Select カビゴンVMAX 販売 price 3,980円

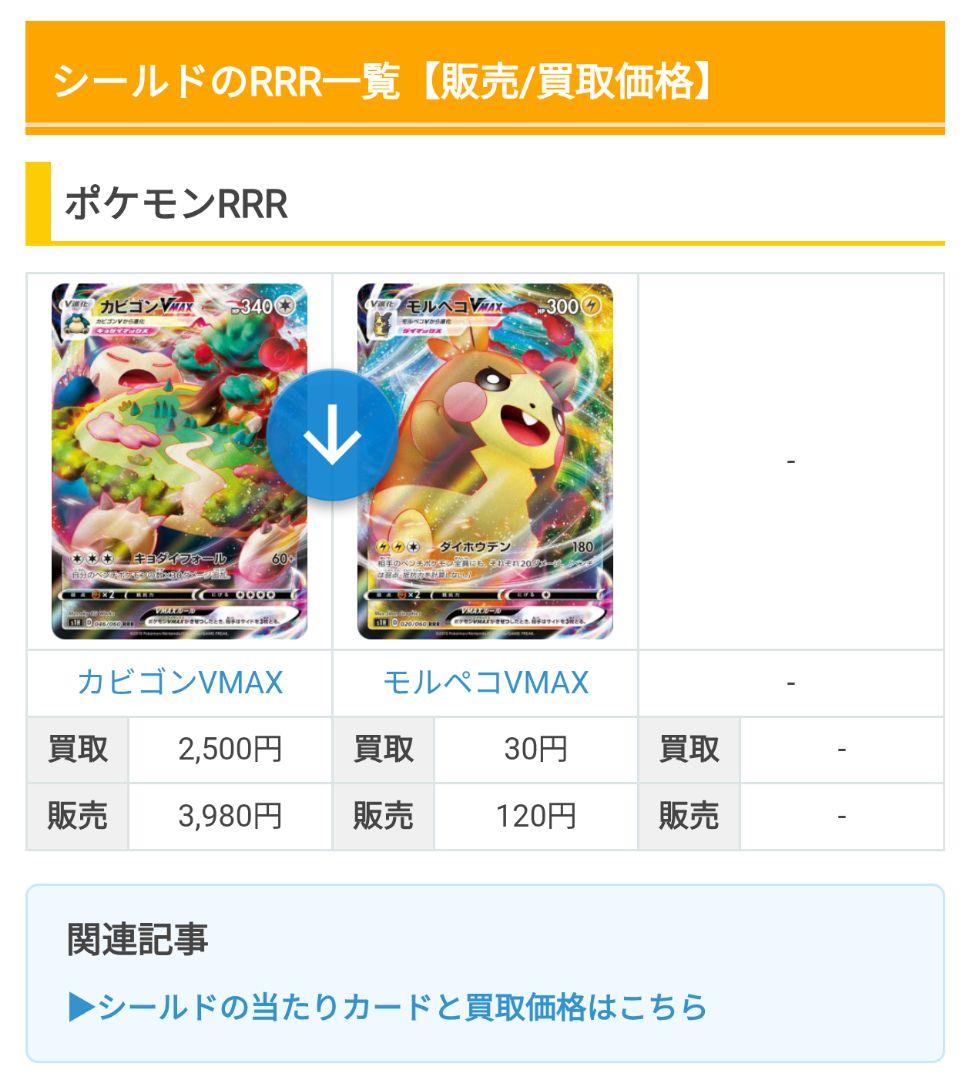click(230, 816)
